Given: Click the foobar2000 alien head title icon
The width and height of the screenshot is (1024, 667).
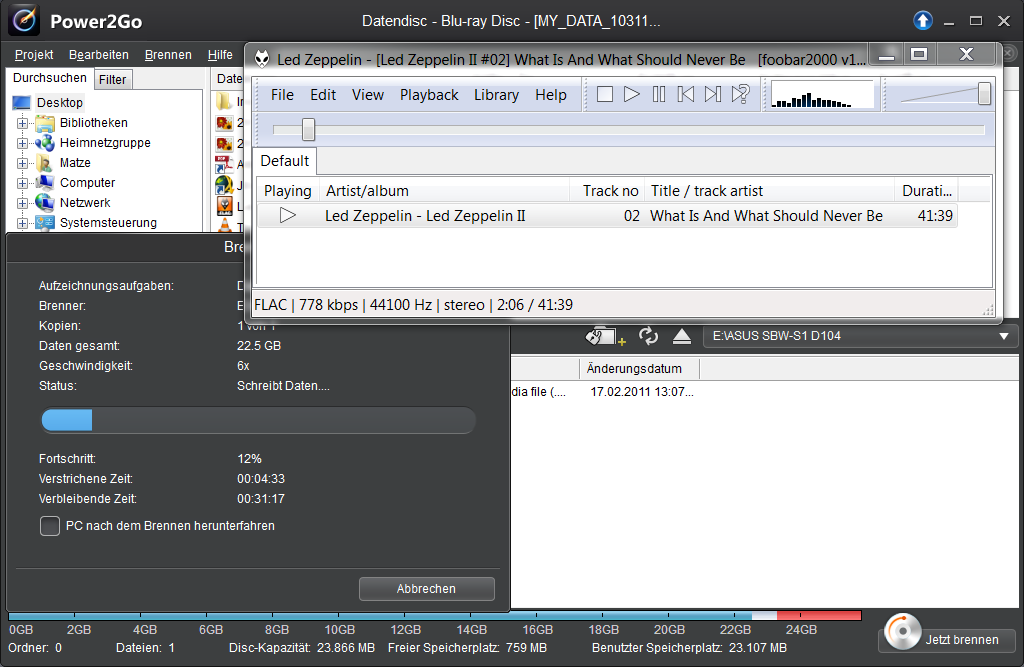Looking at the screenshot, I should click(262, 59).
